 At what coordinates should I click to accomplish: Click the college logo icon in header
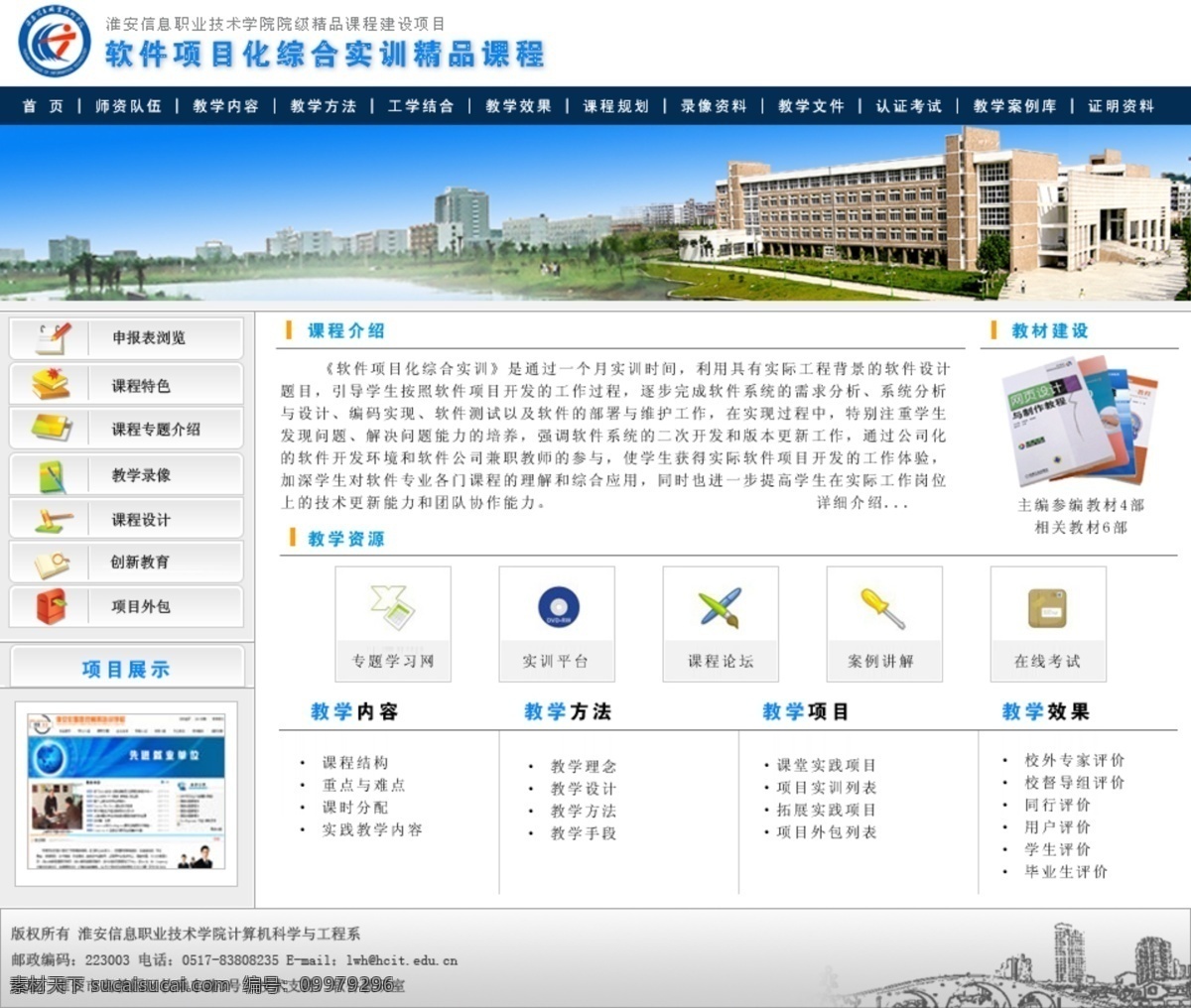[55, 42]
